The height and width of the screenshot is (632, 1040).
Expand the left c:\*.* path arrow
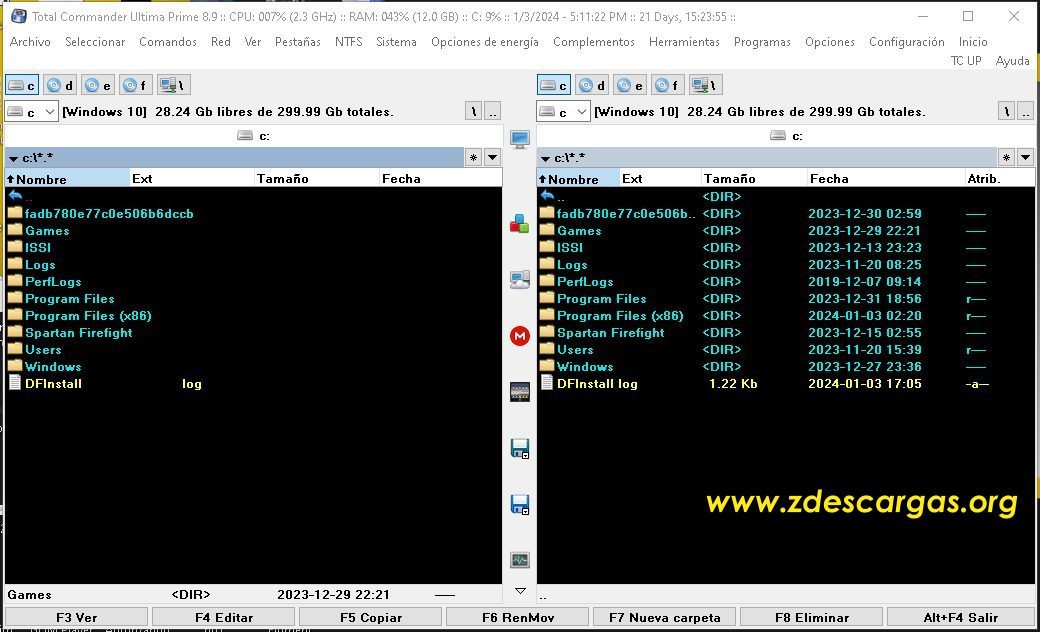pyautogui.click(x=13, y=158)
